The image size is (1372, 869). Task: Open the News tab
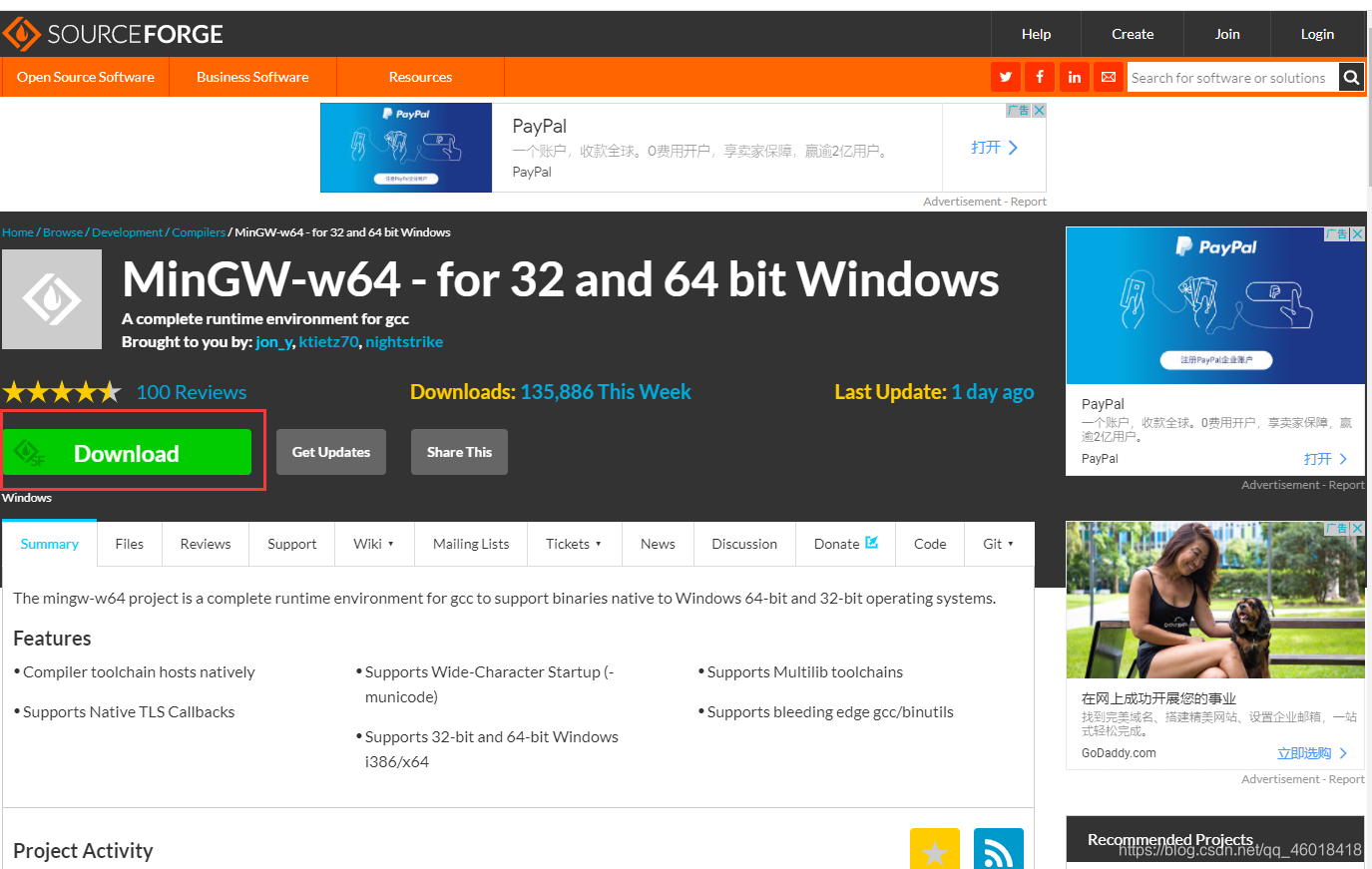[658, 544]
